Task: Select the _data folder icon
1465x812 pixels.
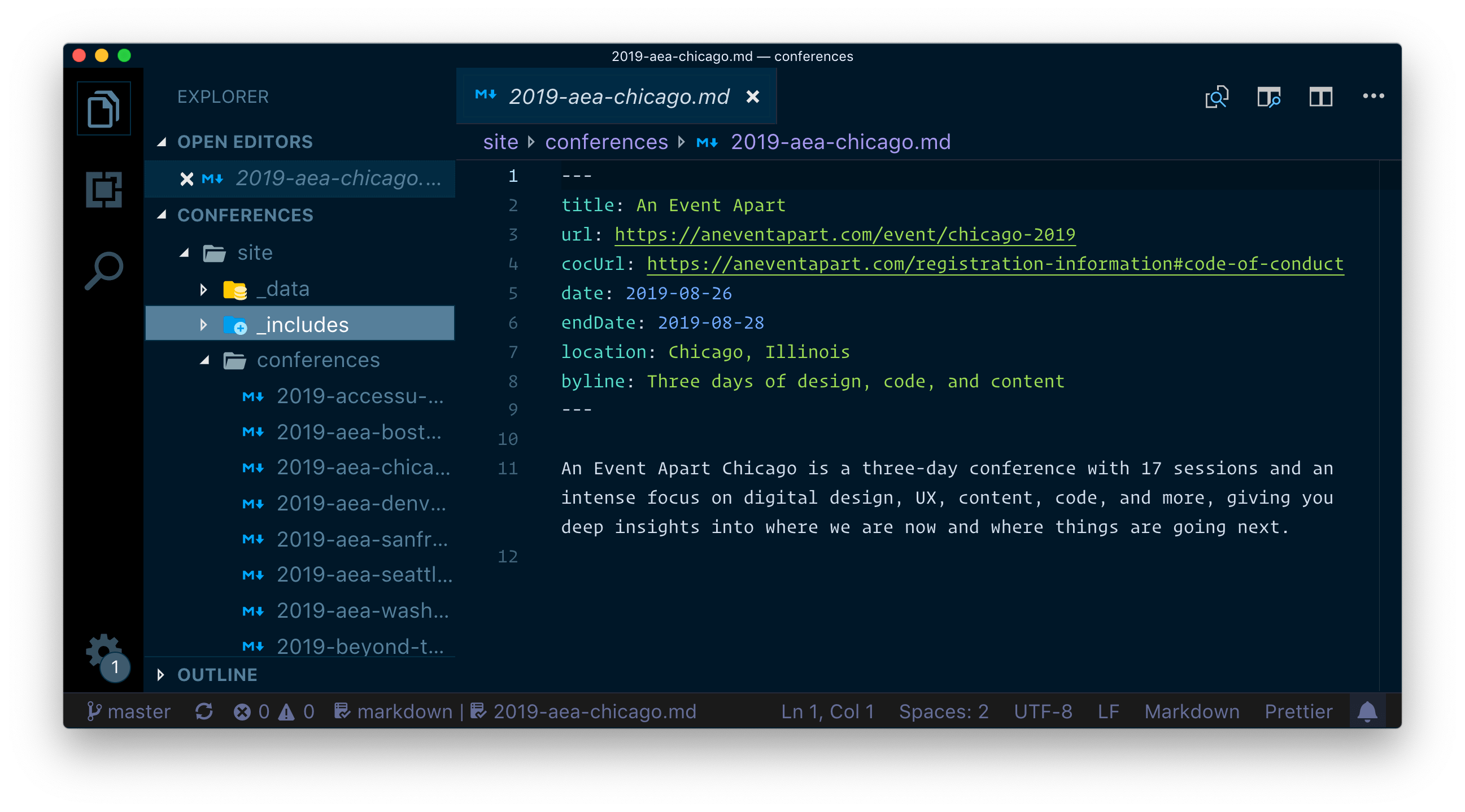Action: [235, 290]
